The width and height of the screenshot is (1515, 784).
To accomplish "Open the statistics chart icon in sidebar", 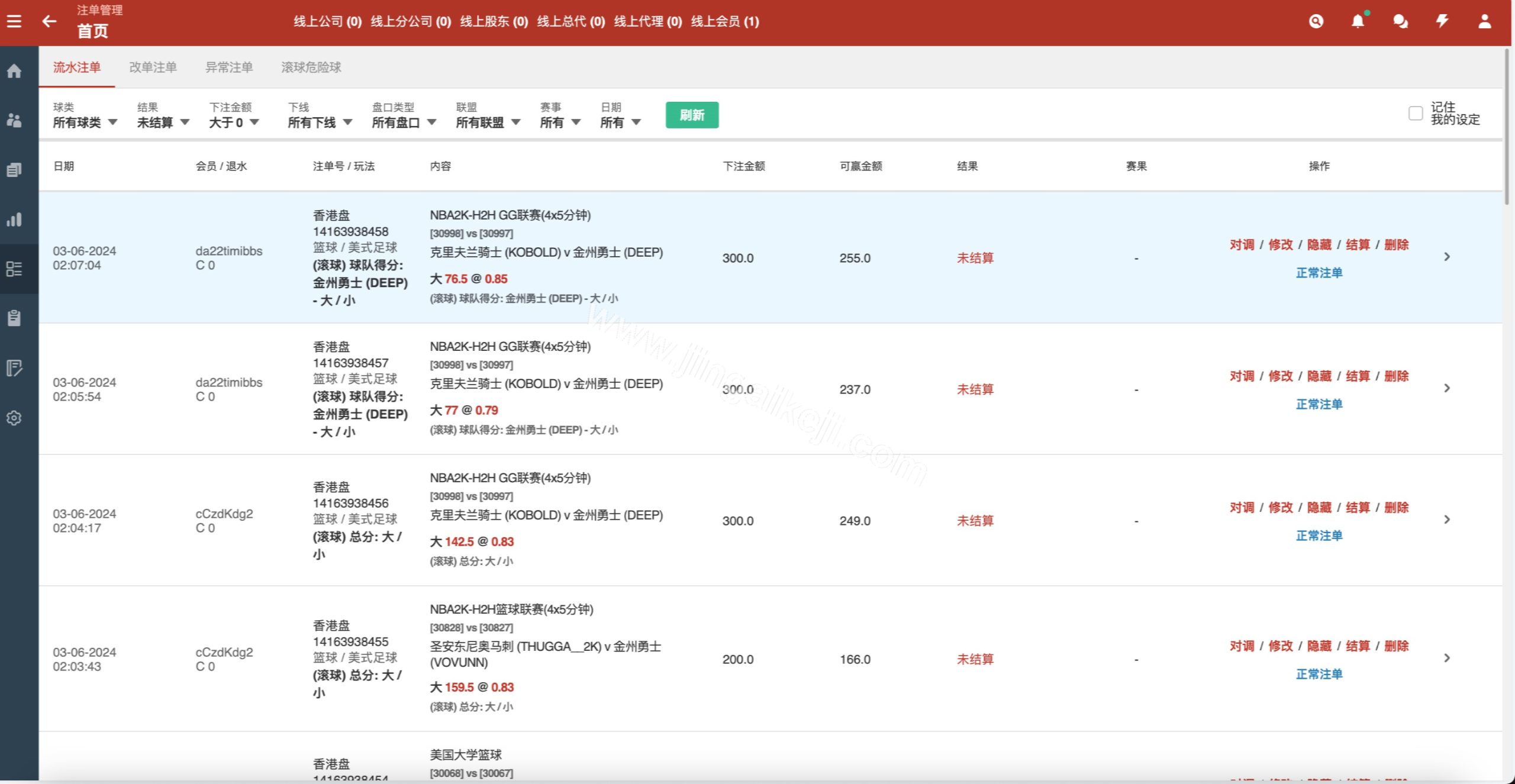I will click(x=15, y=220).
